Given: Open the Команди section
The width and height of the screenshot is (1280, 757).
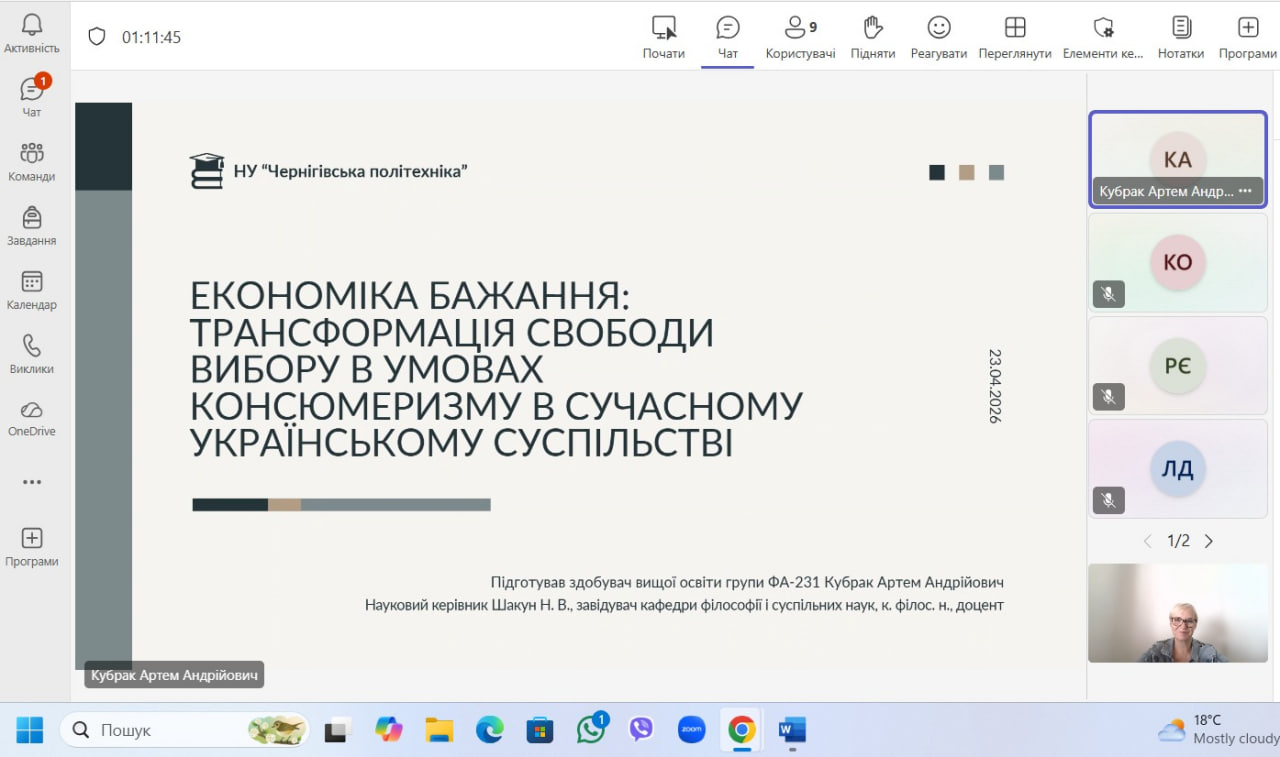Looking at the screenshot, I should [x=32, y=161].
